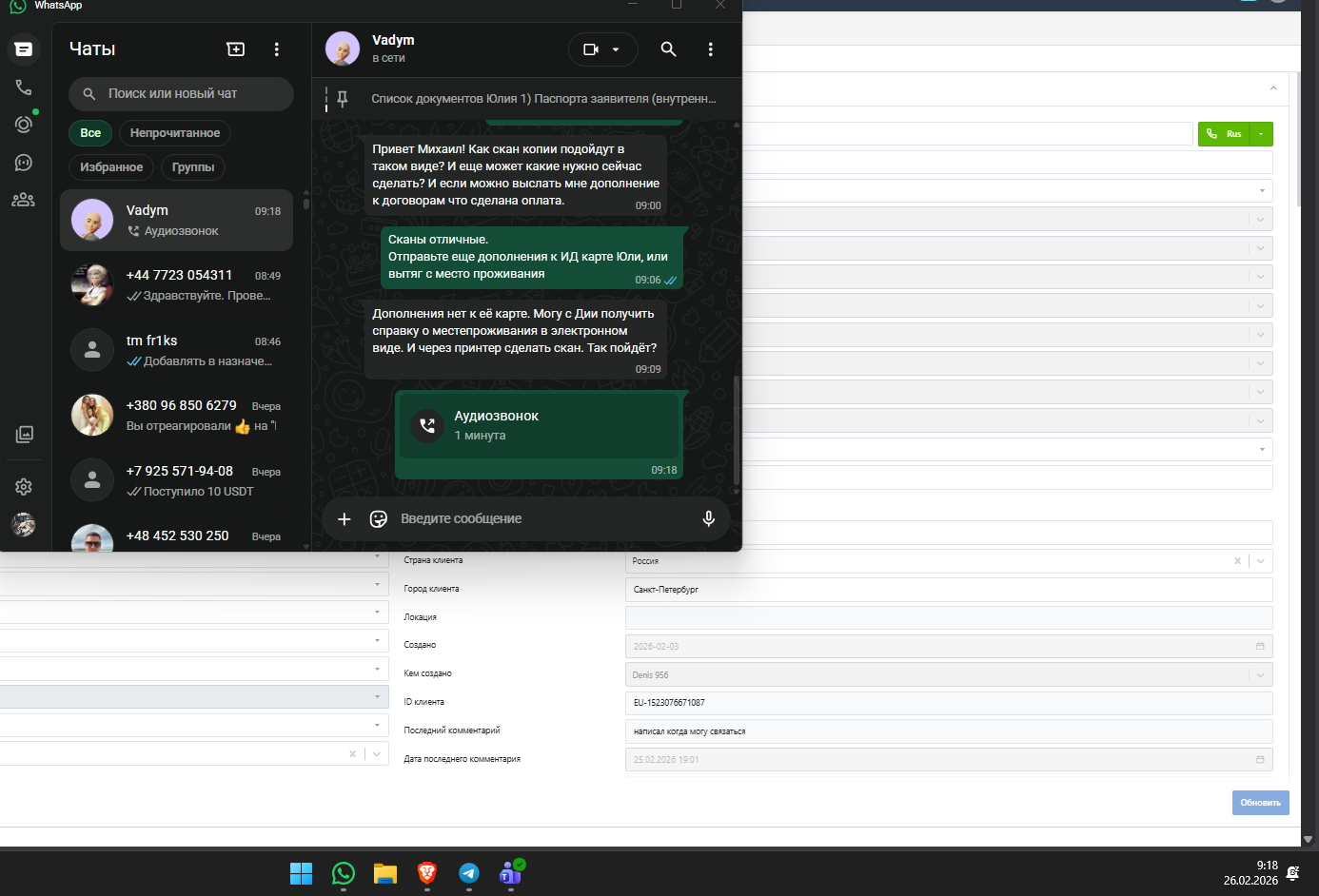Open own profile avatar in sidebar

click(x=24, y=524)
